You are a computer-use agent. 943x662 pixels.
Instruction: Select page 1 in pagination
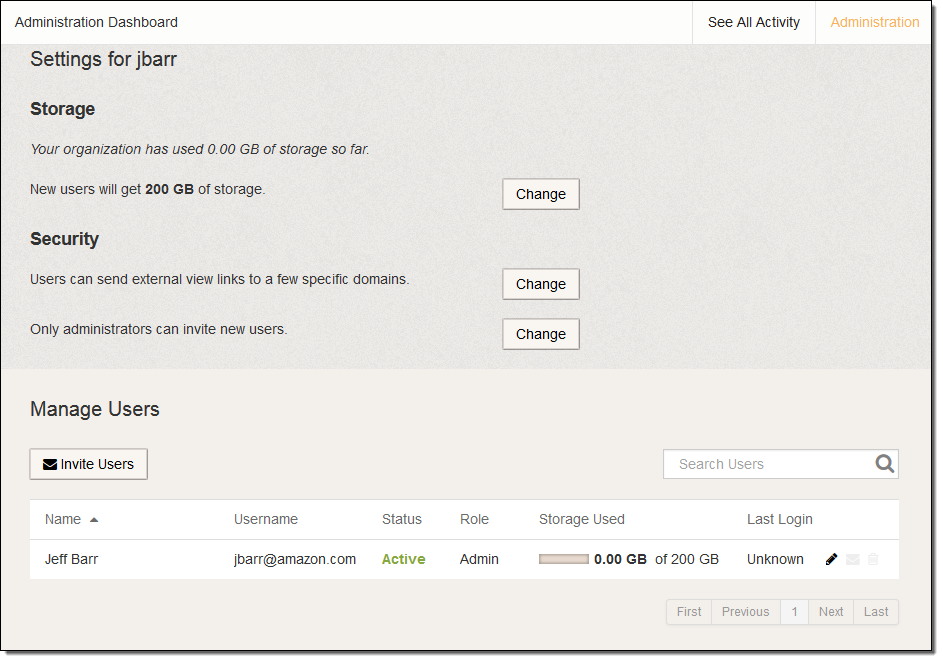(794, 611)
